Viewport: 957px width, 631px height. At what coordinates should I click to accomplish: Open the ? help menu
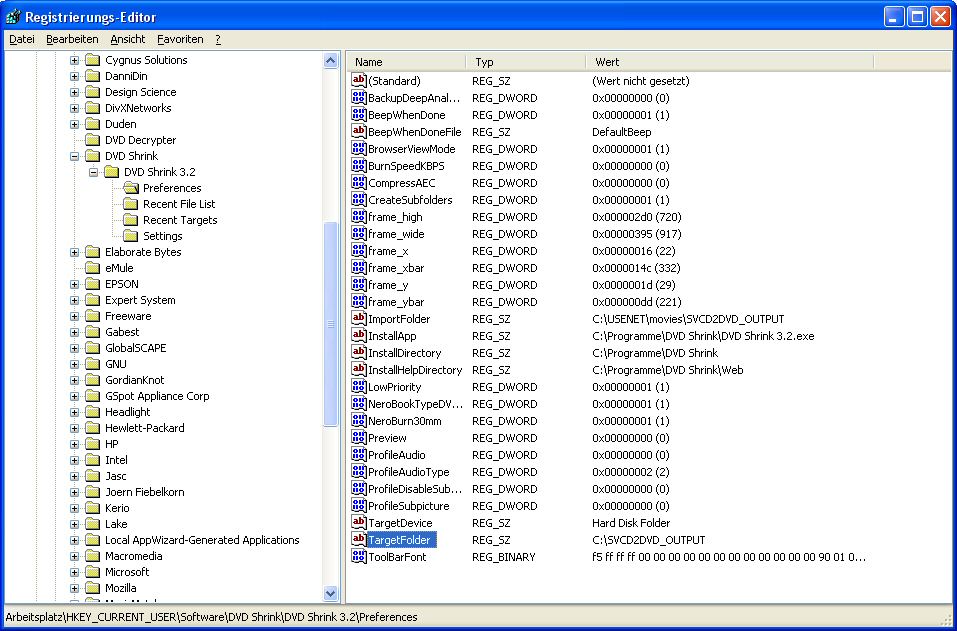(x=218, y=39)
